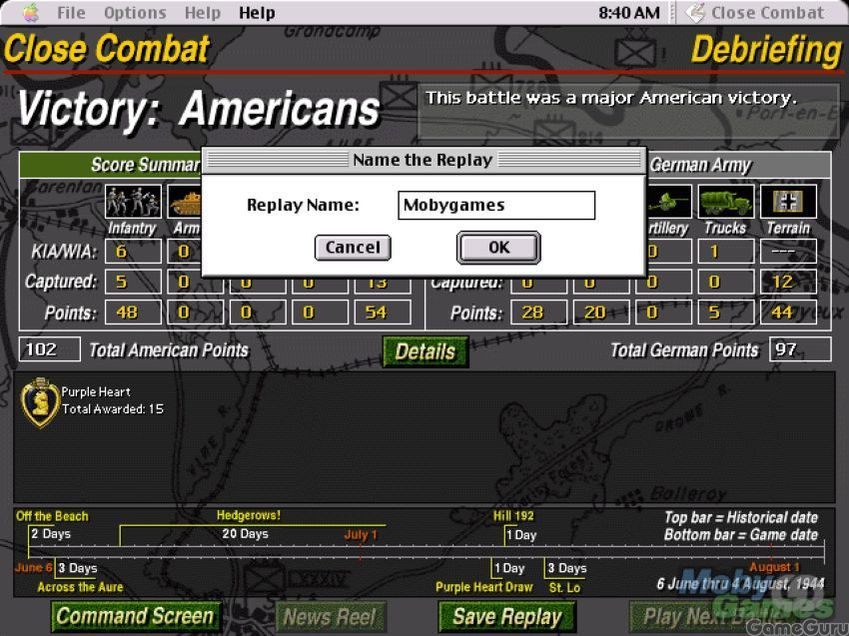Open the bold Help menu
The height and width of the screenshot is (636, 849).
[x=257, y=12]
